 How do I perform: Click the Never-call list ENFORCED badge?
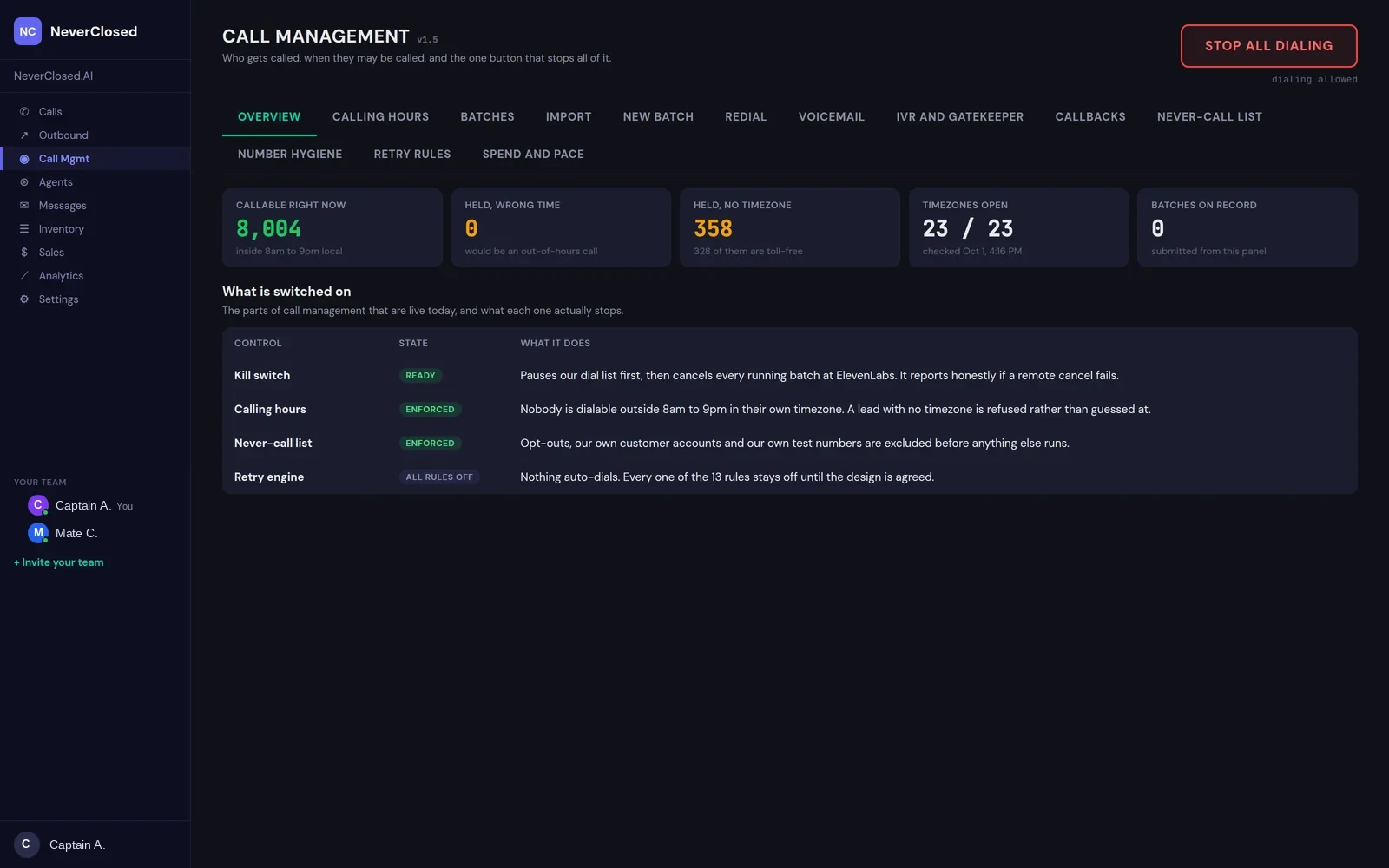pos(430,444)
